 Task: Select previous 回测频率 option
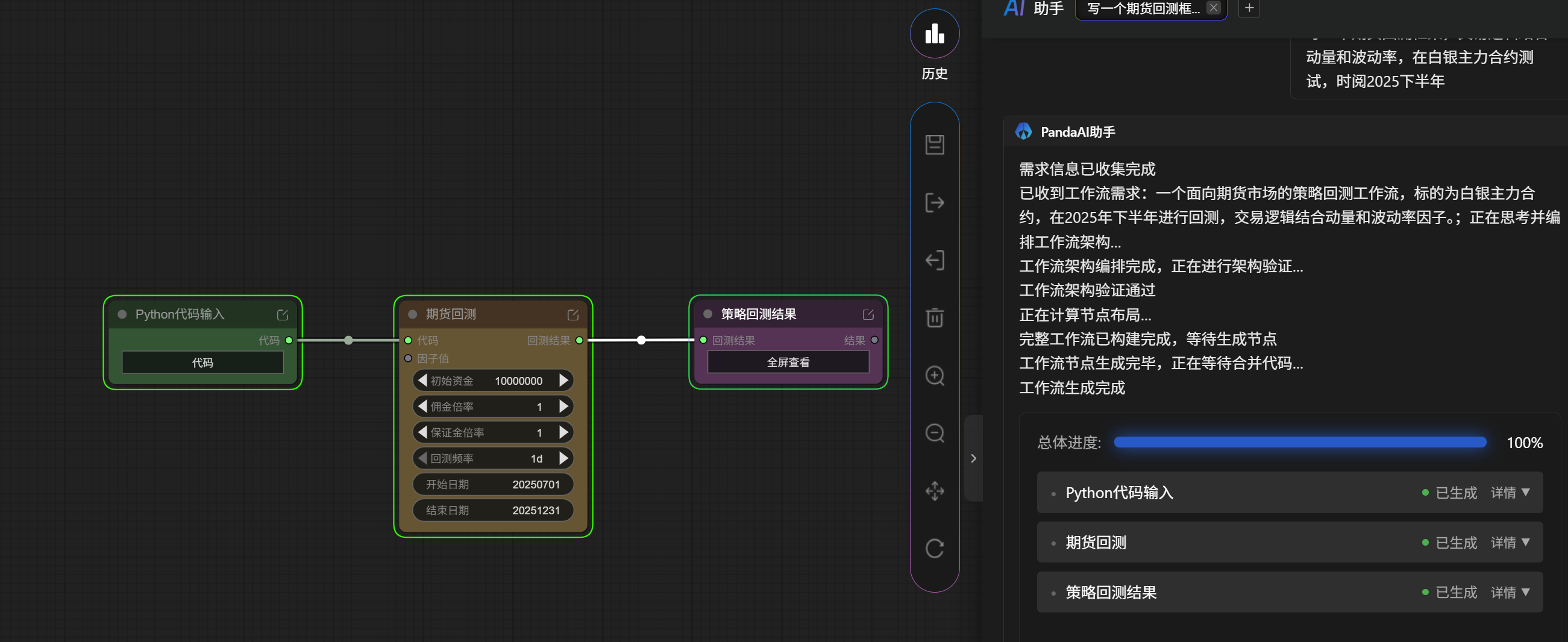click(x=422, y=458)
